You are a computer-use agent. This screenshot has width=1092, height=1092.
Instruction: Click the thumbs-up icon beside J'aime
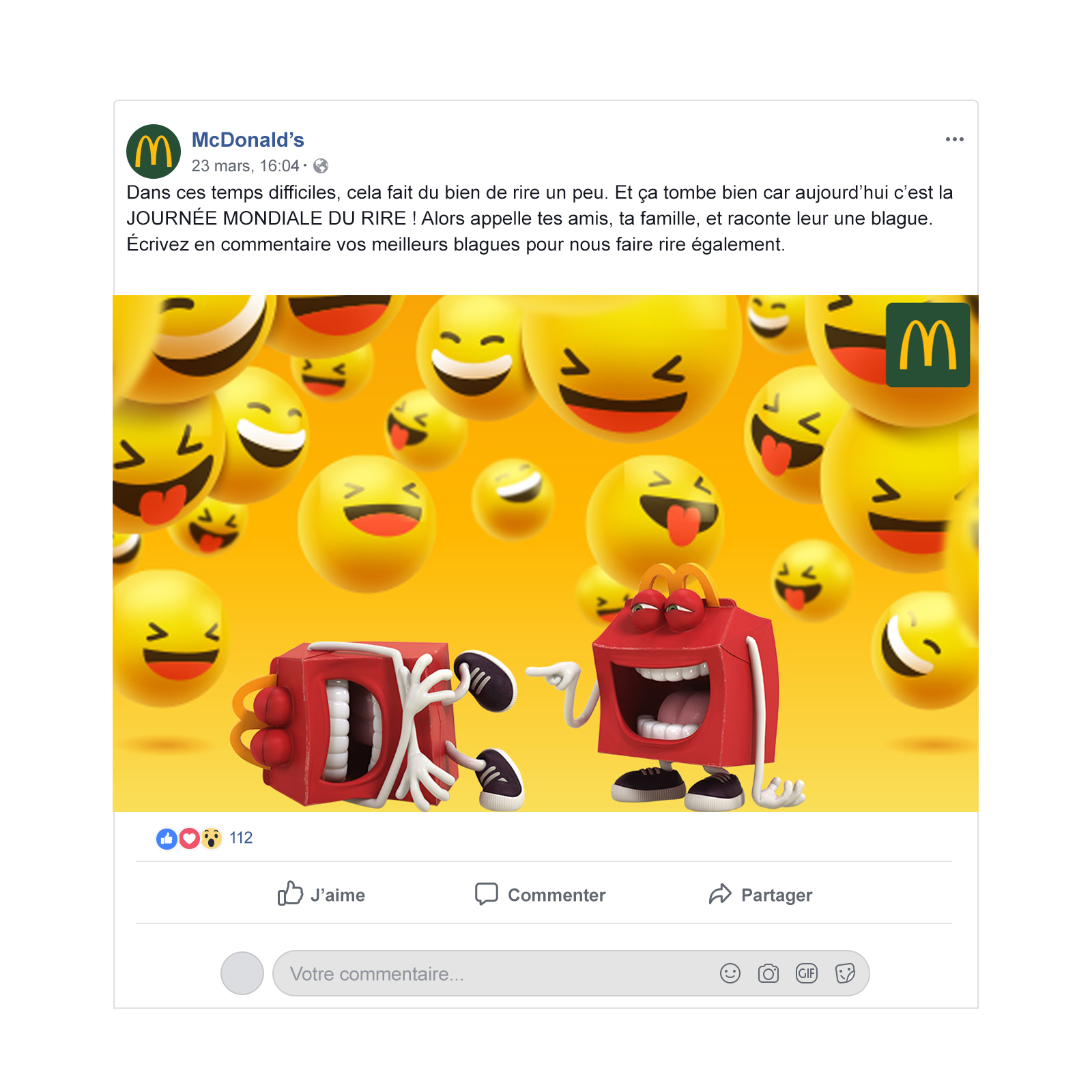[290, 893]
